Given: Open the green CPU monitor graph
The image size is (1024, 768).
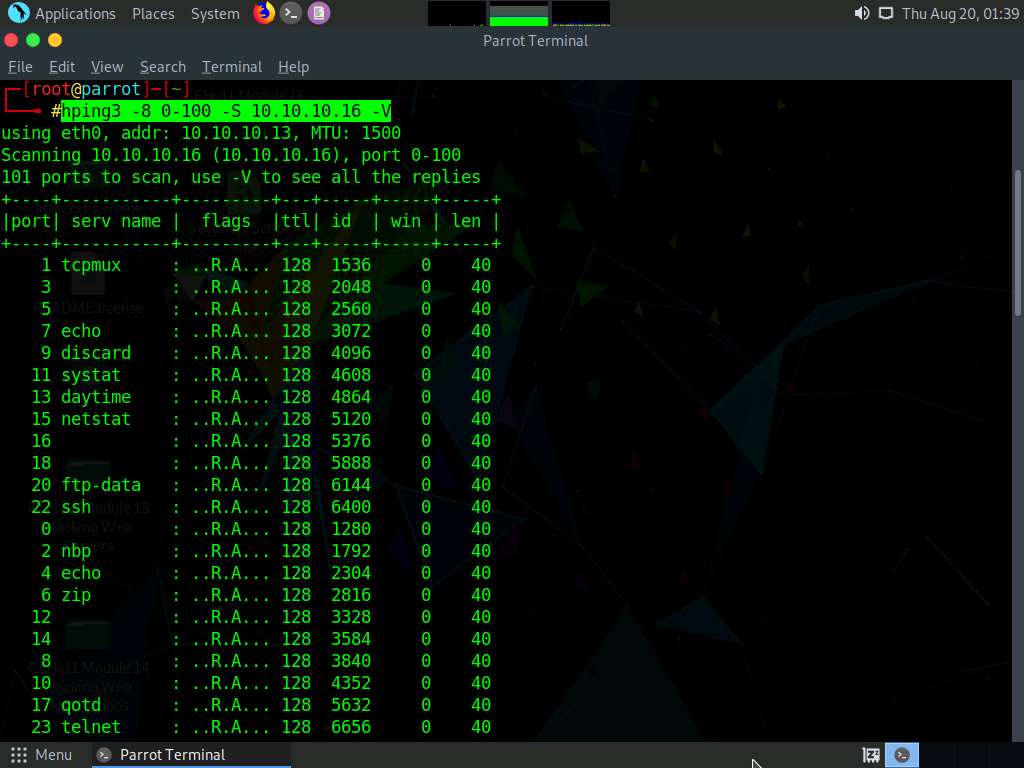Looking at the screenshot, I should pyautogui.click(x=519, y=13).
